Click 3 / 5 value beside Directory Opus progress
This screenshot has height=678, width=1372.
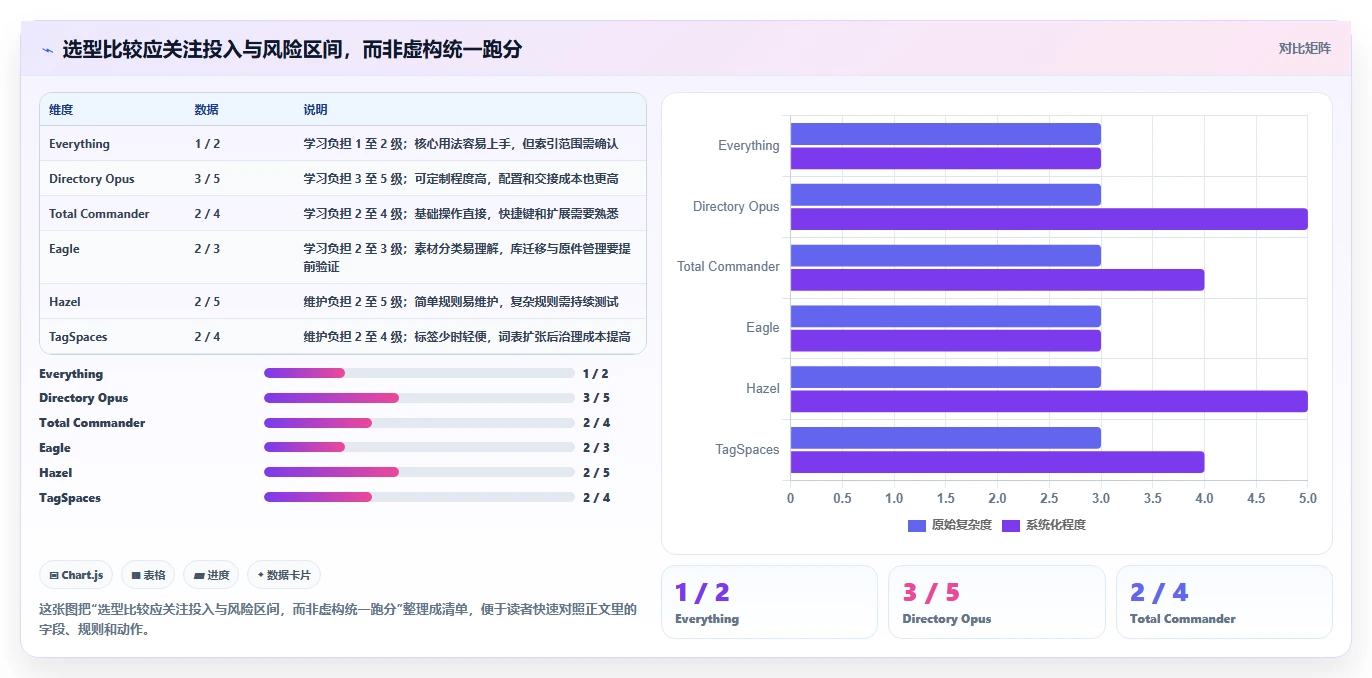[x=596, y=398]
